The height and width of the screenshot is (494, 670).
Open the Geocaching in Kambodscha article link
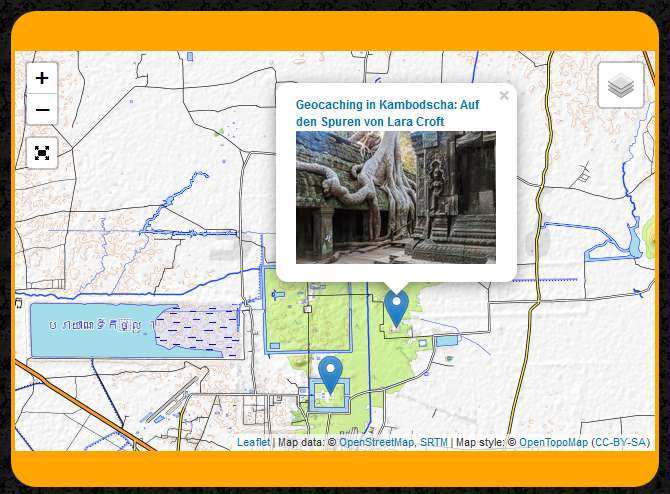(x=388, y=113)
